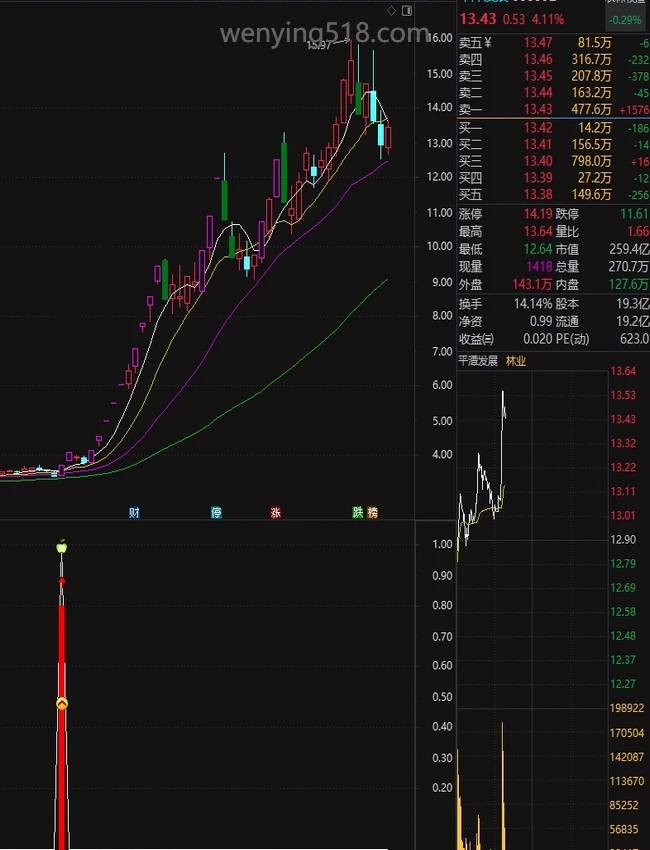
Task: Click the 换手 turnover rate 14.14%
Action: pos(533,303)
